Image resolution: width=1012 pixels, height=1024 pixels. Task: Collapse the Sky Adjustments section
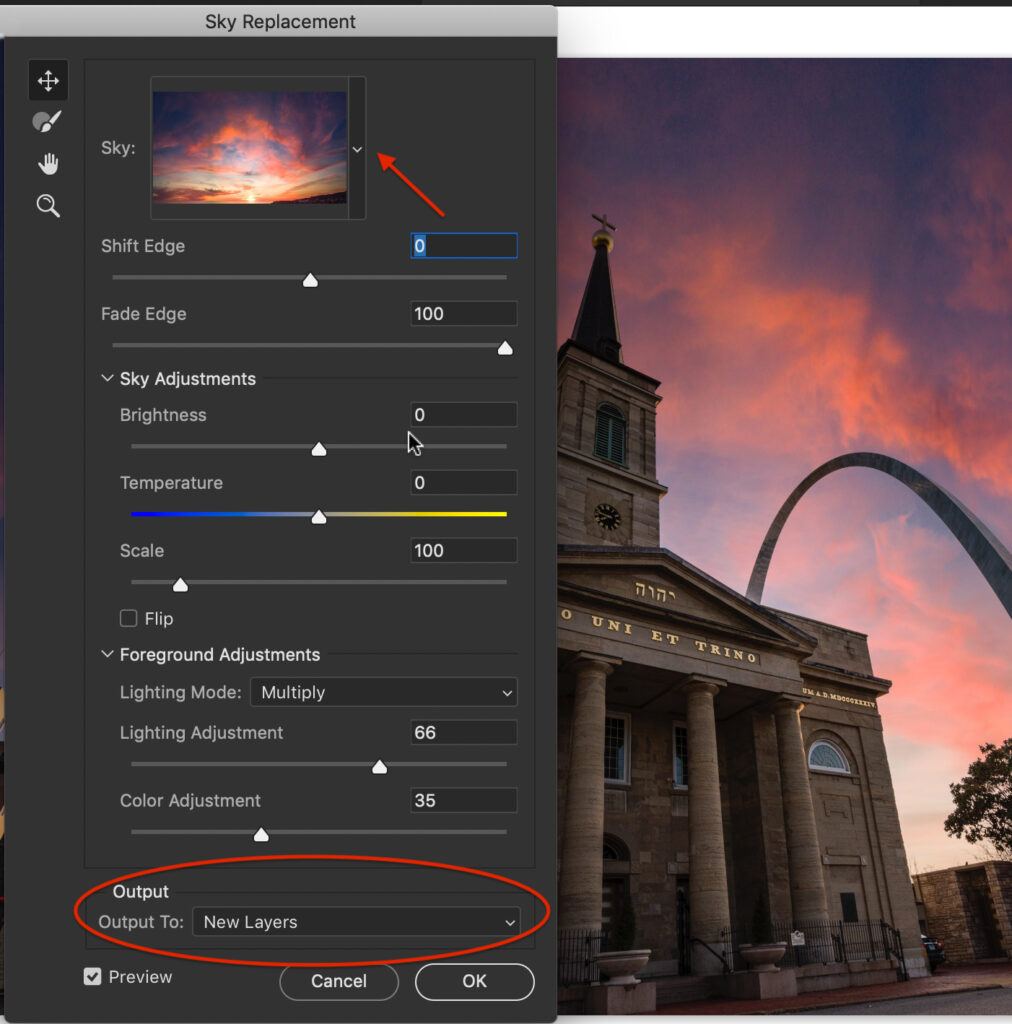coord(108,379)
